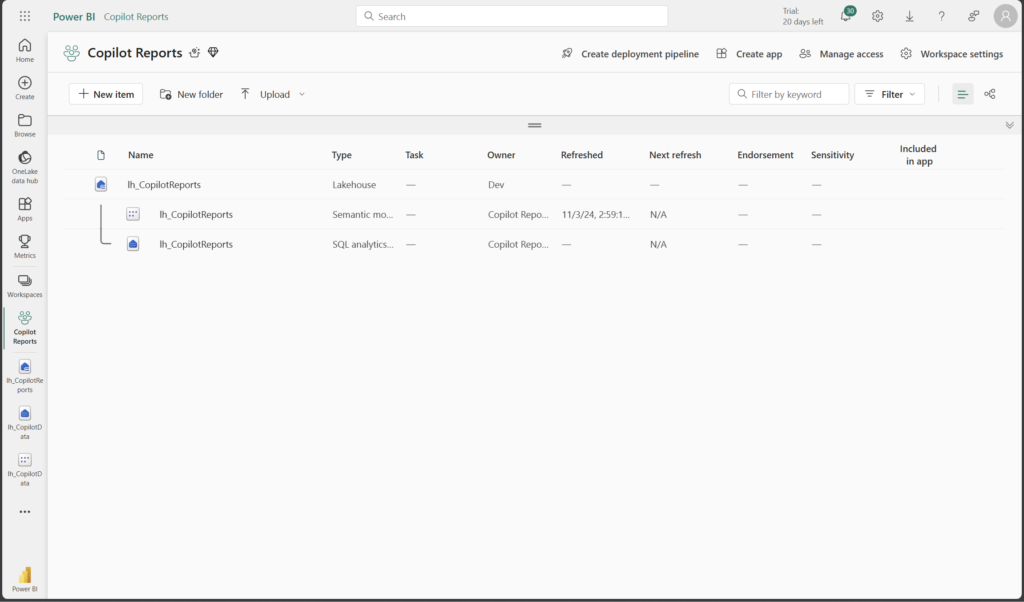Select list view toggle button
Viewport: 1024px width, 602px height.
click(963, 94)
